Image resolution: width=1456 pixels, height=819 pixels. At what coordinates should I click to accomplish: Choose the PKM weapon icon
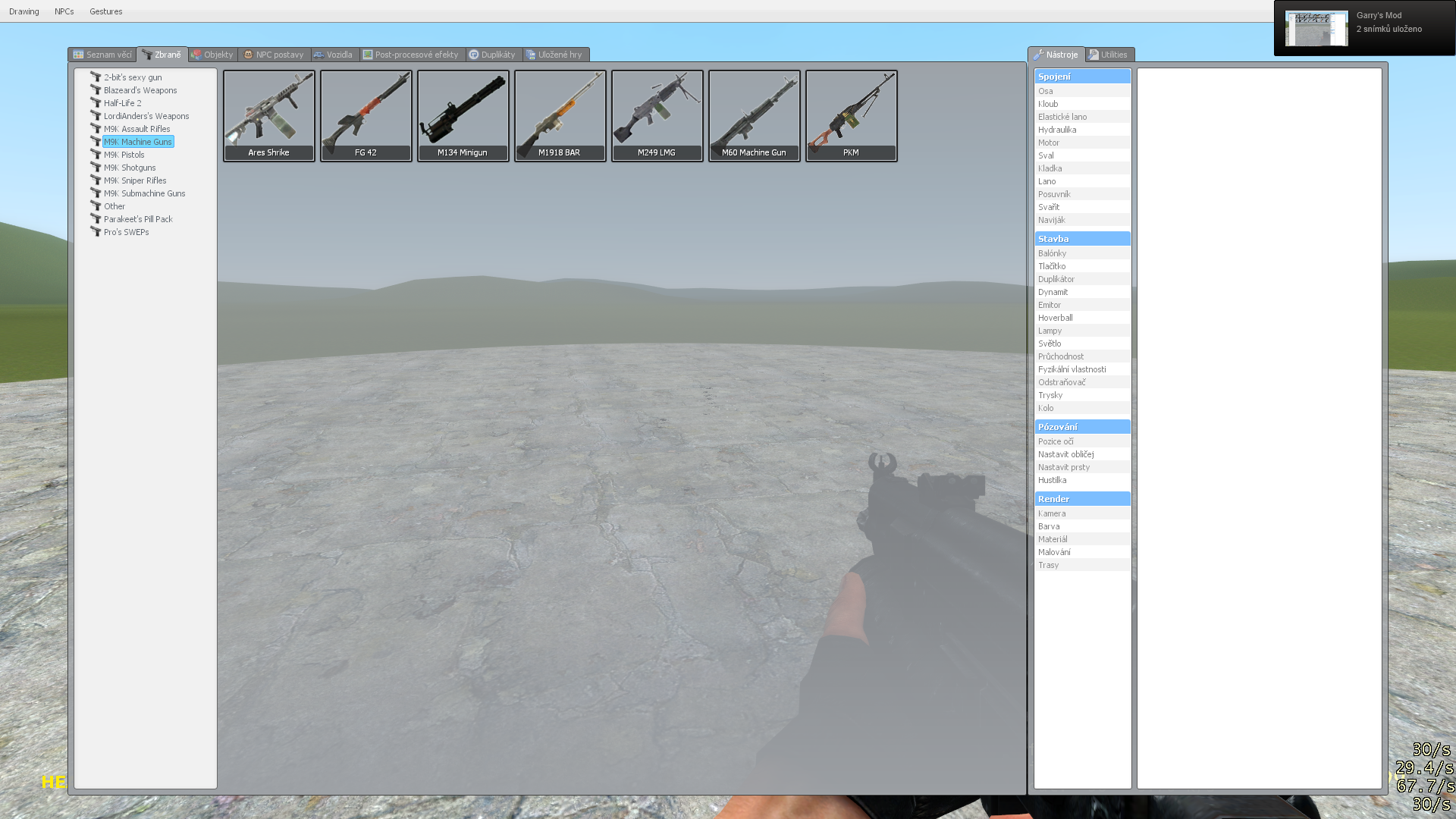coord(852,116)
